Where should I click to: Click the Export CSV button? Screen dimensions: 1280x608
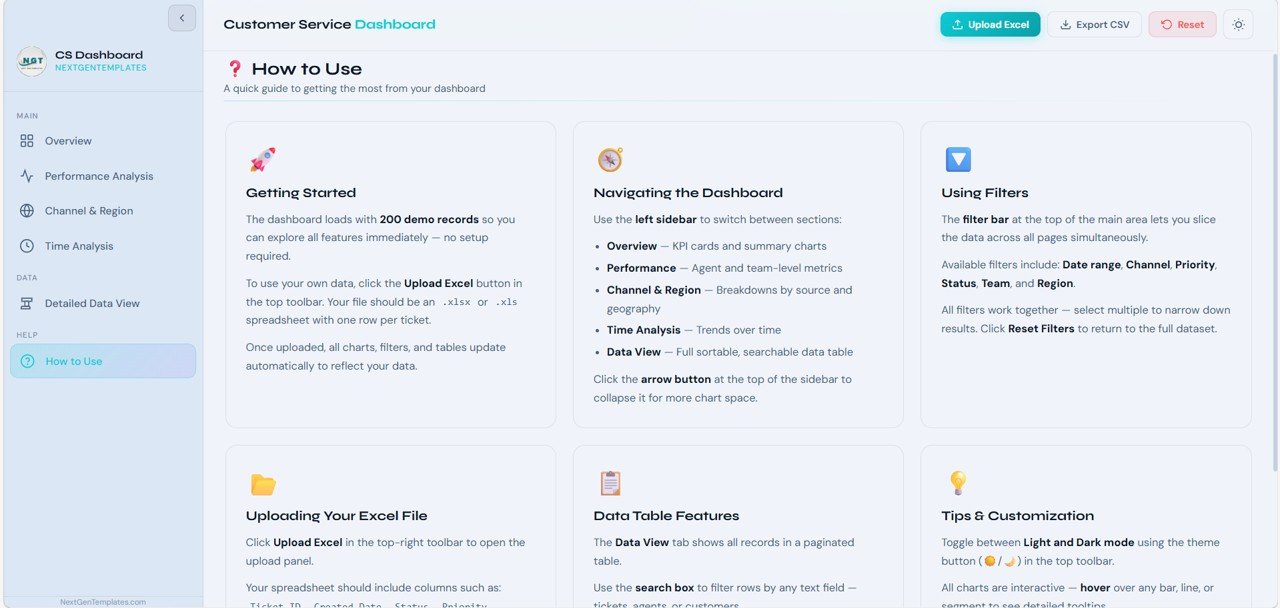point(1094,24)
